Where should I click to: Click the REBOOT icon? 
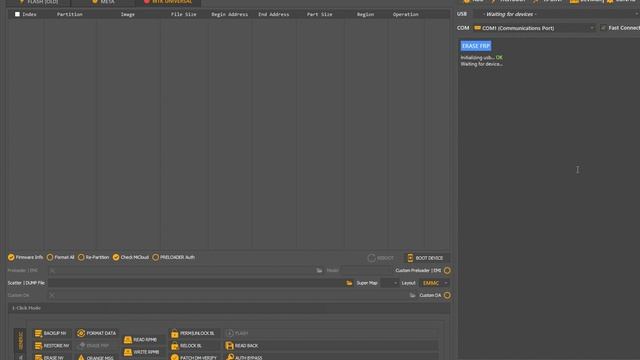click(371, 258)
